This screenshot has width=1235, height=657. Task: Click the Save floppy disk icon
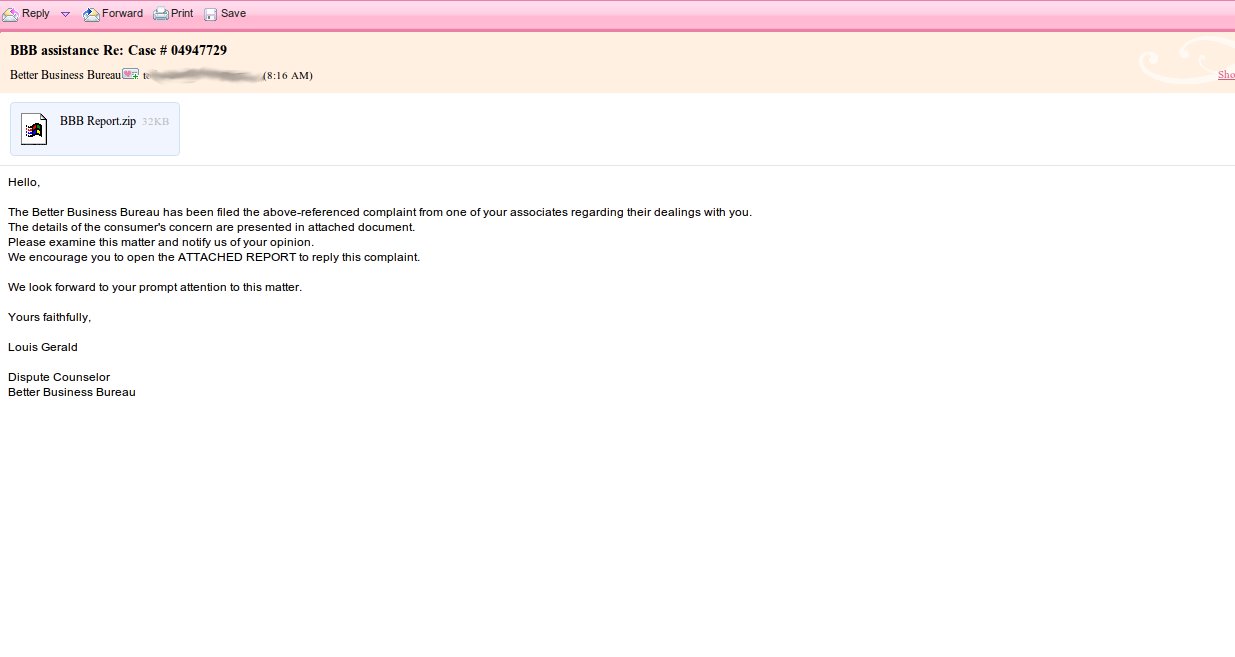pos(210,14)
